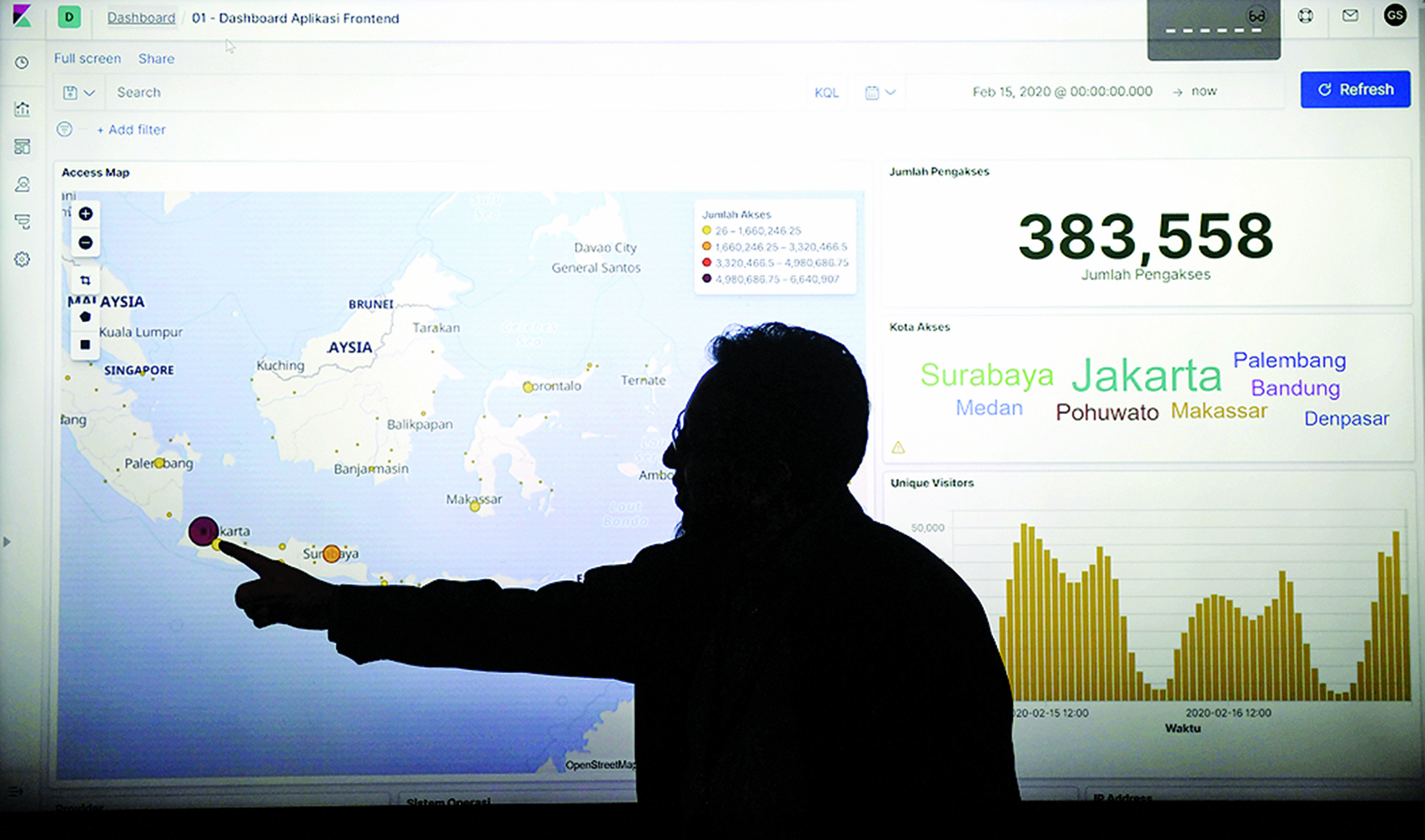This screenshot has width=1425, height=840.
Task: Open the saved query dropdown
Action: click(78, 92)
